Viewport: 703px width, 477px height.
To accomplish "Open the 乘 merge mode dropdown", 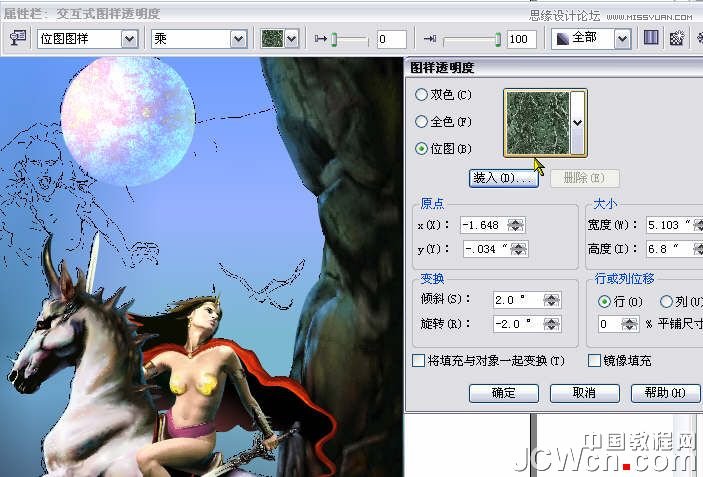I will 238,39.
